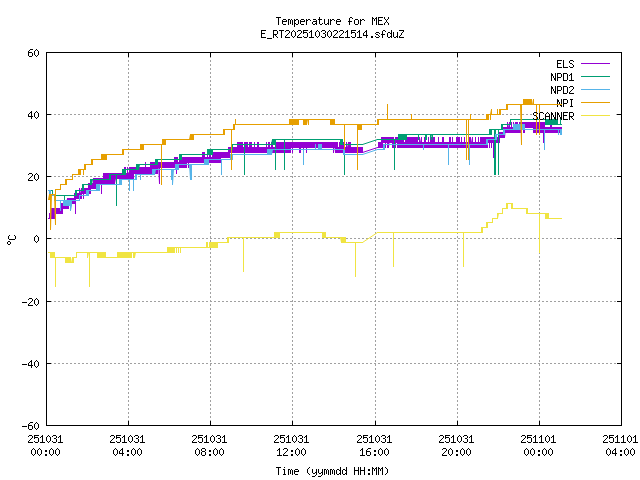The width and height of the screenshot is (640, 480).
Task: Click the NPI legend label
Action: (x=564, y=103)
